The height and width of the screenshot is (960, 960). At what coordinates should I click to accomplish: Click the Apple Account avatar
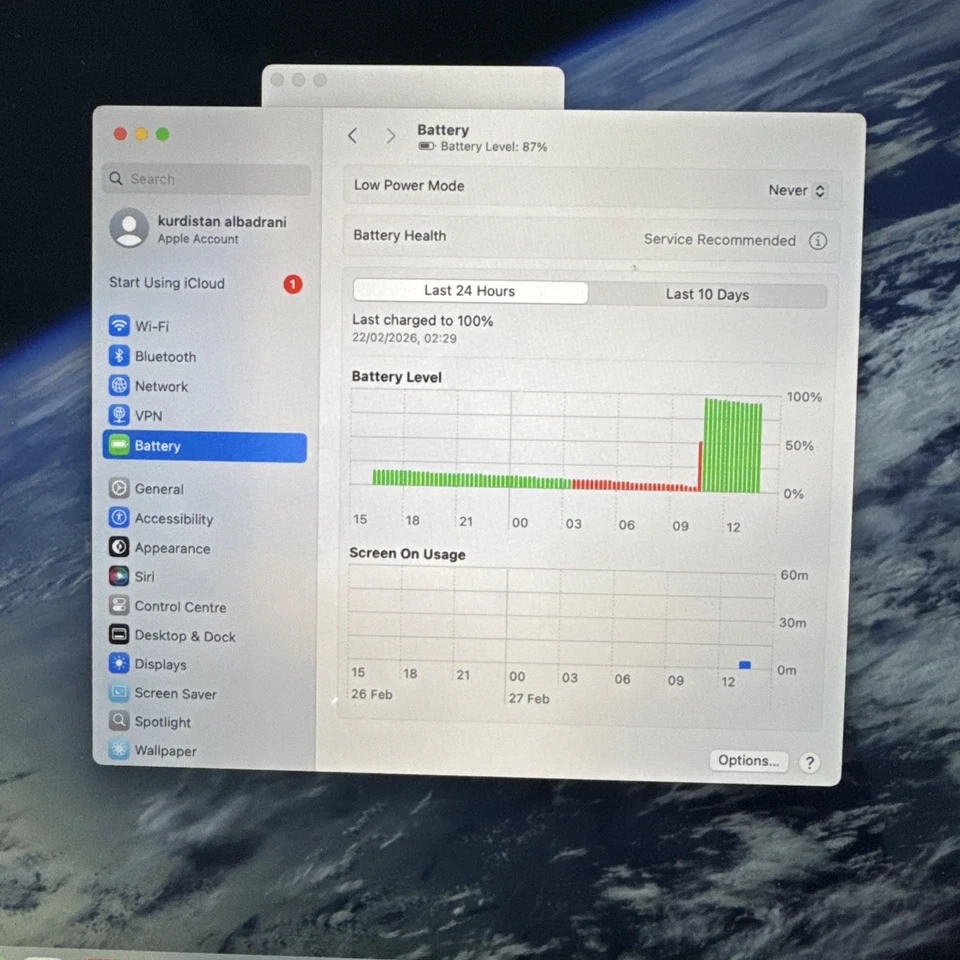pos(129,228)
